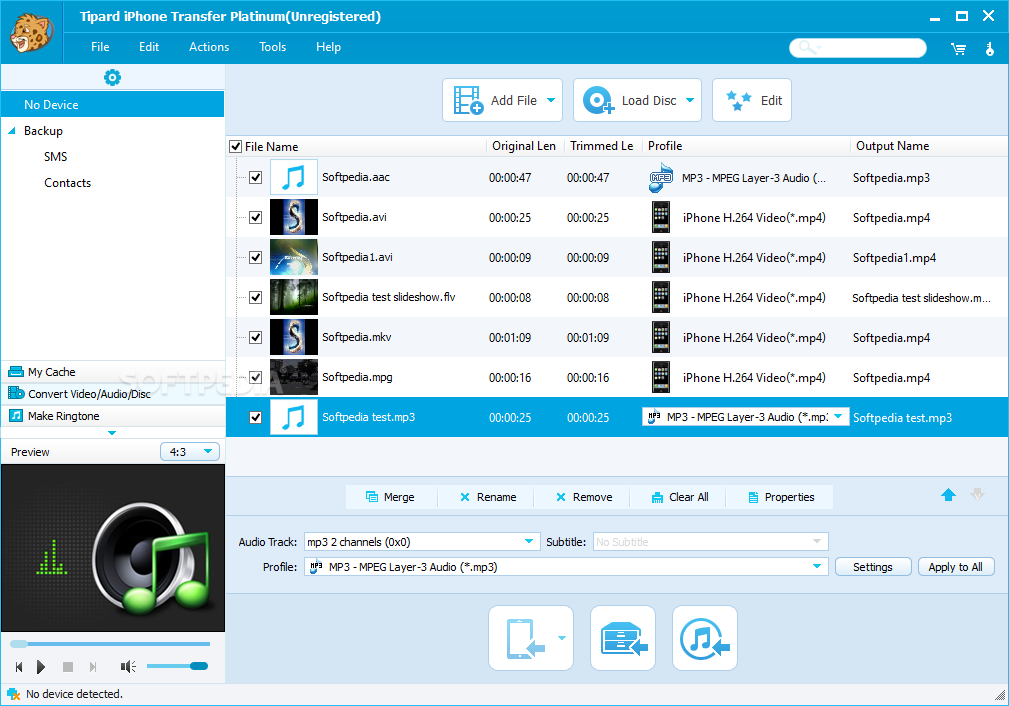Click the next frame button
This screenshot has height=706, width=1009.
93,667
